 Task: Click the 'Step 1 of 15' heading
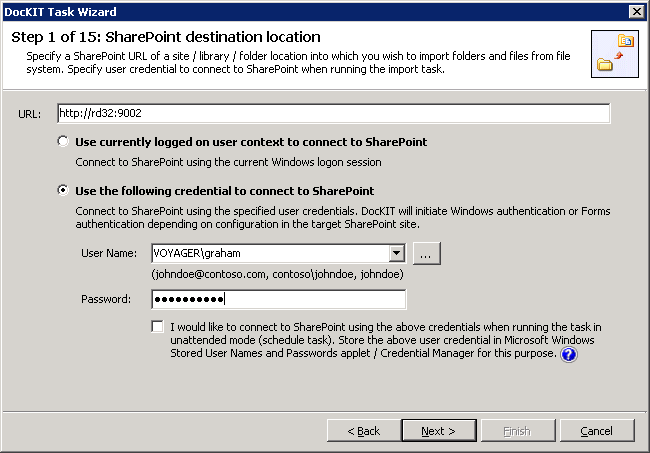[x=165, y=37]
